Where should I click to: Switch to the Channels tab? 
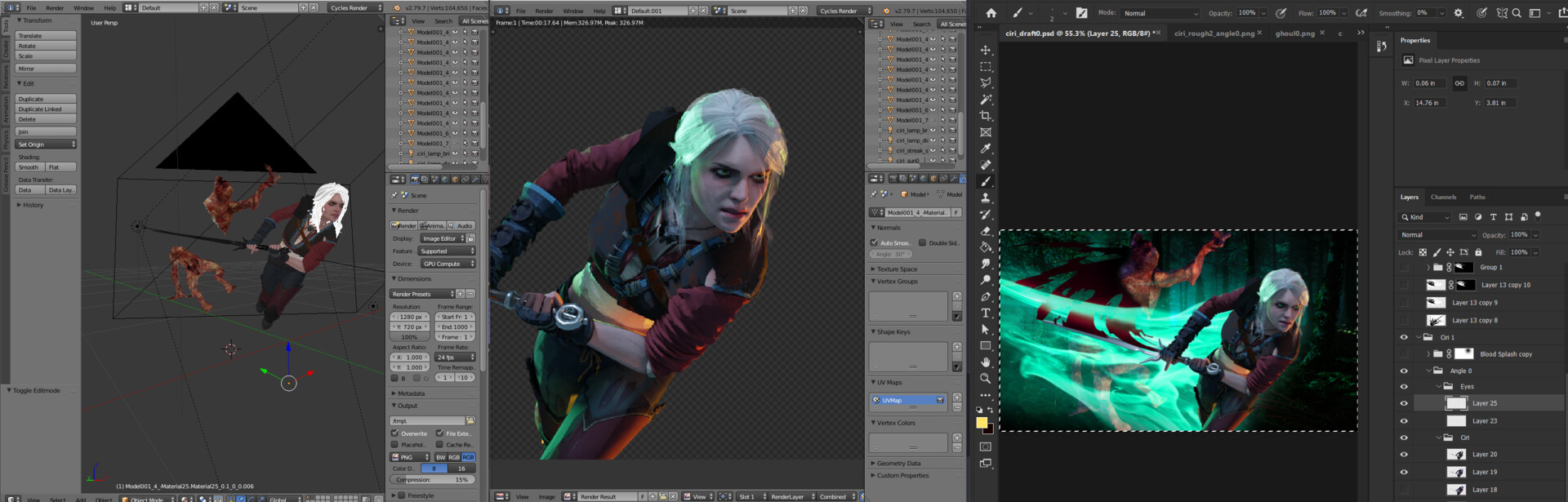coord(1443,197)
